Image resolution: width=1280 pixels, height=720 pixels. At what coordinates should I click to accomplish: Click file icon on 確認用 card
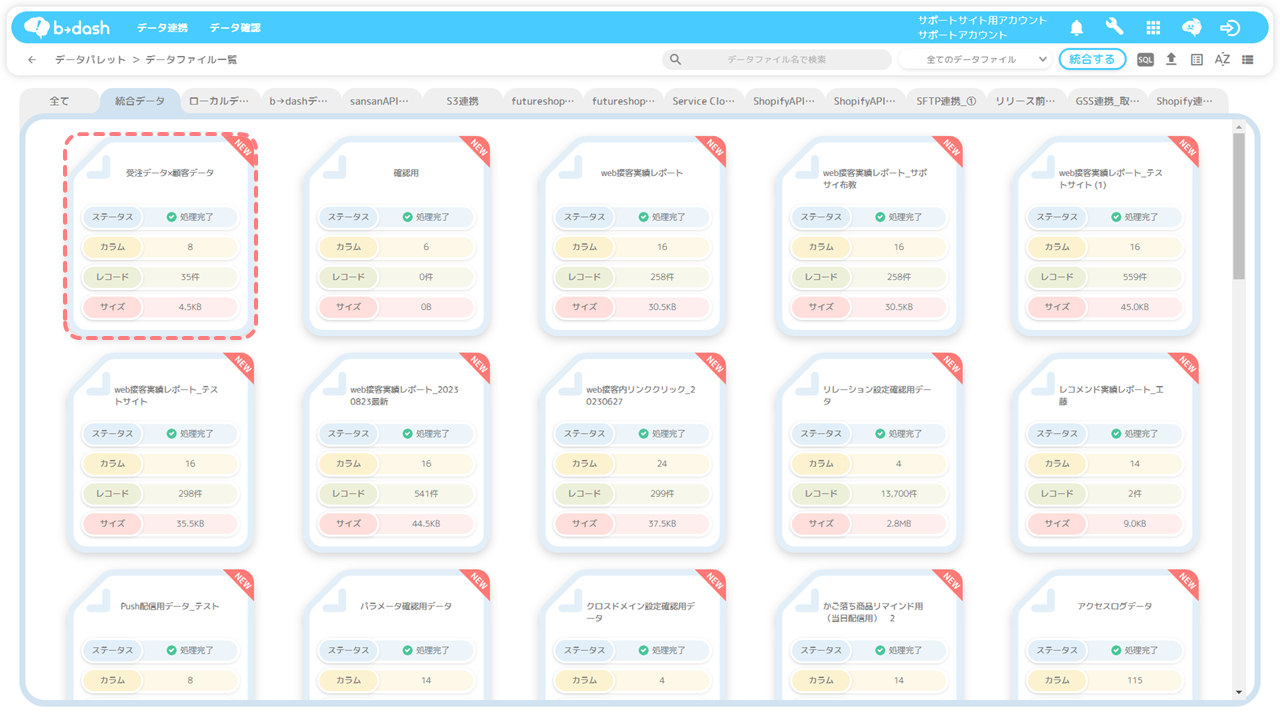(333, 167)
